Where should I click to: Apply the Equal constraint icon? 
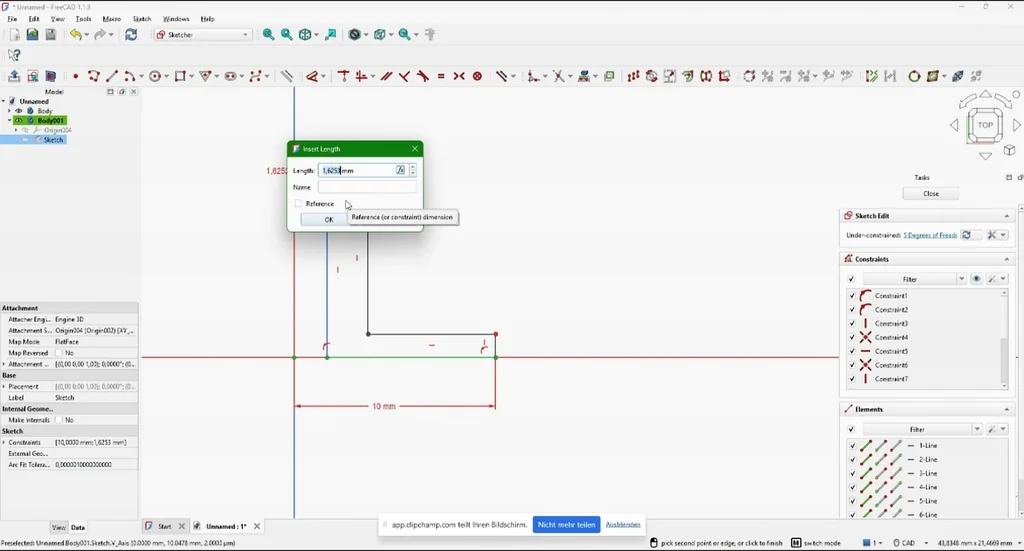point(441,76)
